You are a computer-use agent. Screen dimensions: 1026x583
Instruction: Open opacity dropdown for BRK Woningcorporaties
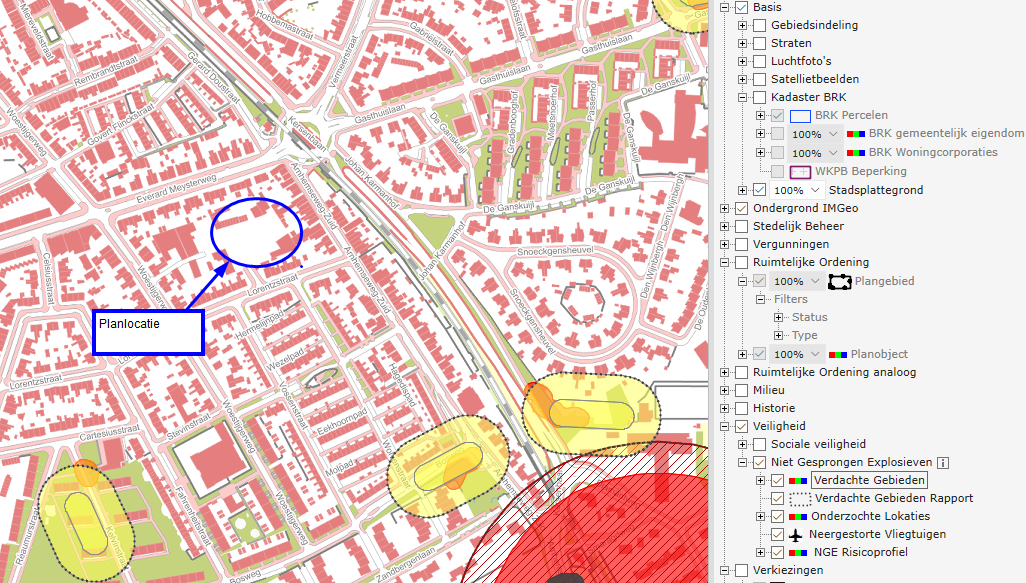[x=815, y=153]
